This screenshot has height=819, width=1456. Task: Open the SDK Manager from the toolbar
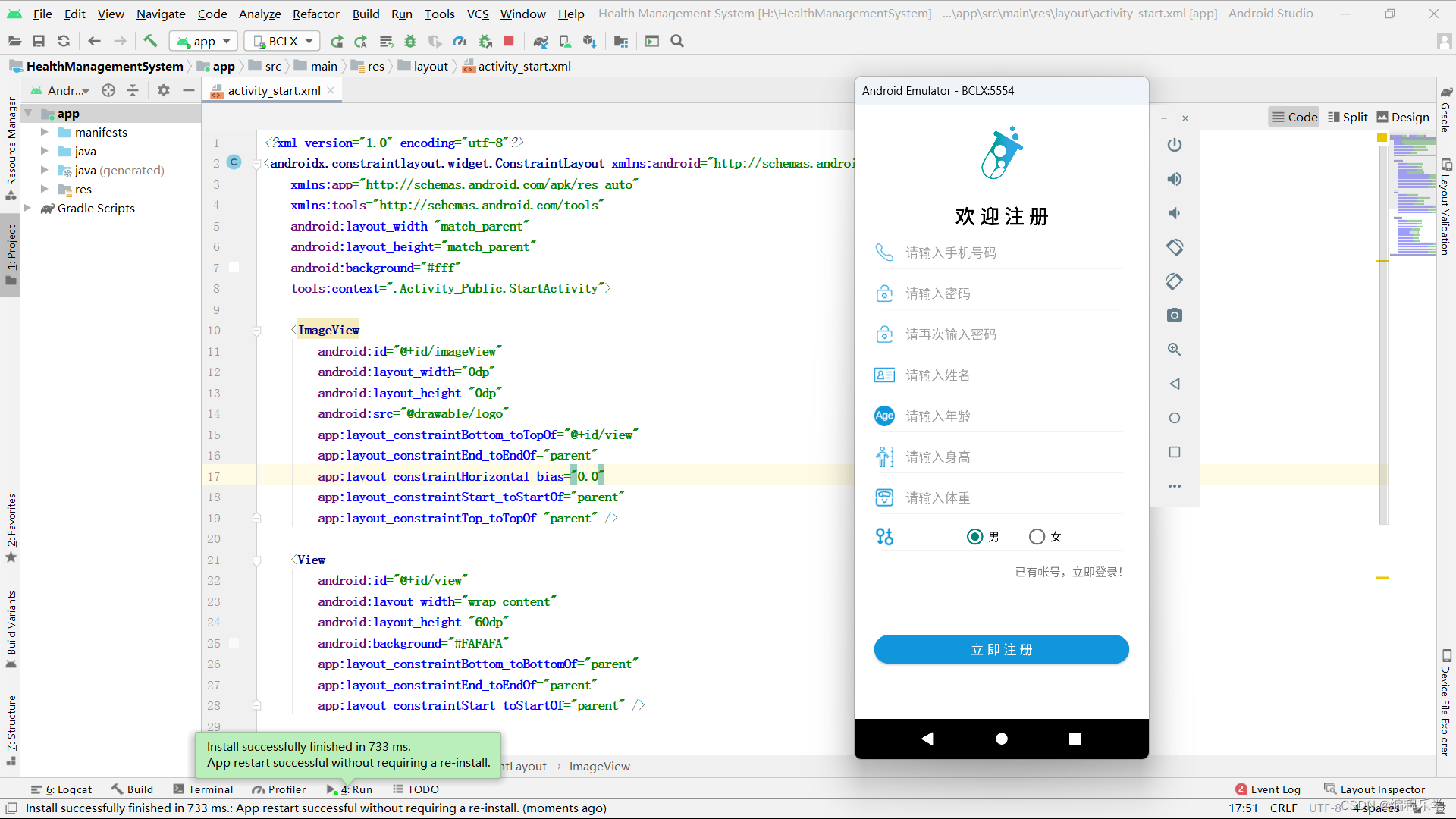pos(590,41)
